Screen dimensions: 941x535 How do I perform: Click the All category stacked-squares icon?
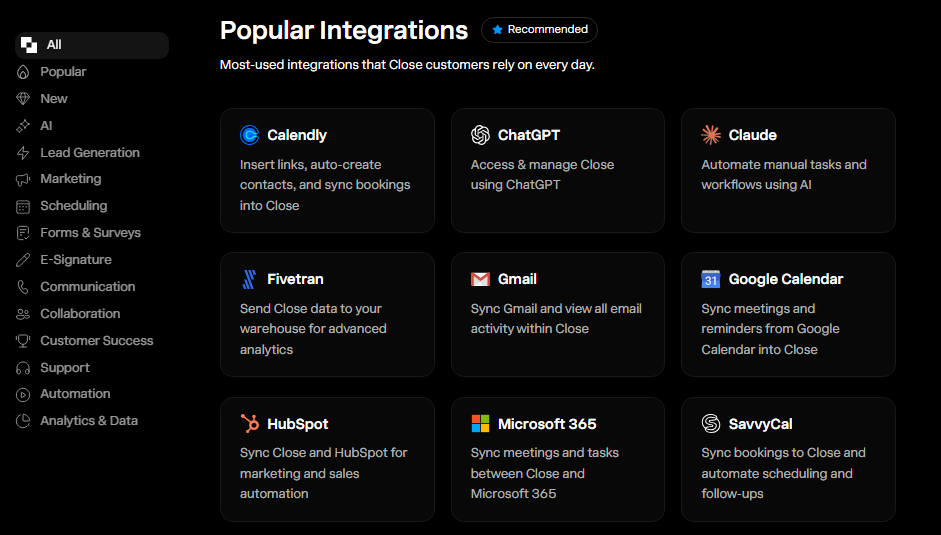click(x=29, y=45)
